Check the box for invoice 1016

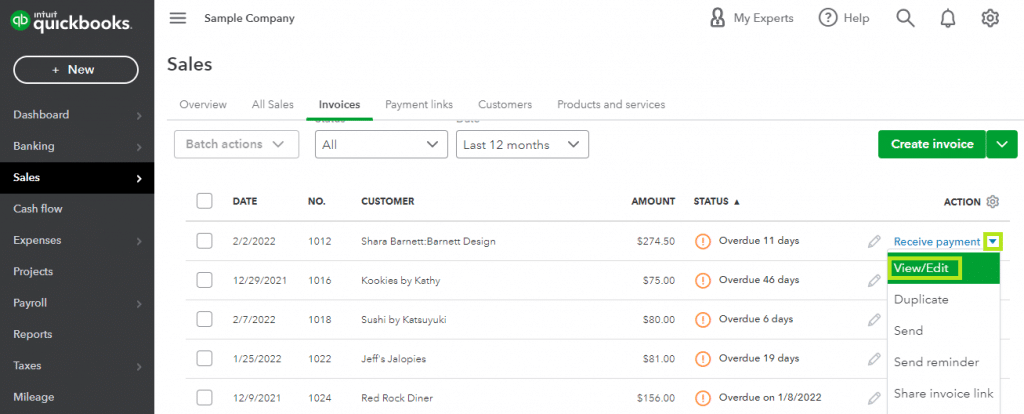tap(204, 280)
